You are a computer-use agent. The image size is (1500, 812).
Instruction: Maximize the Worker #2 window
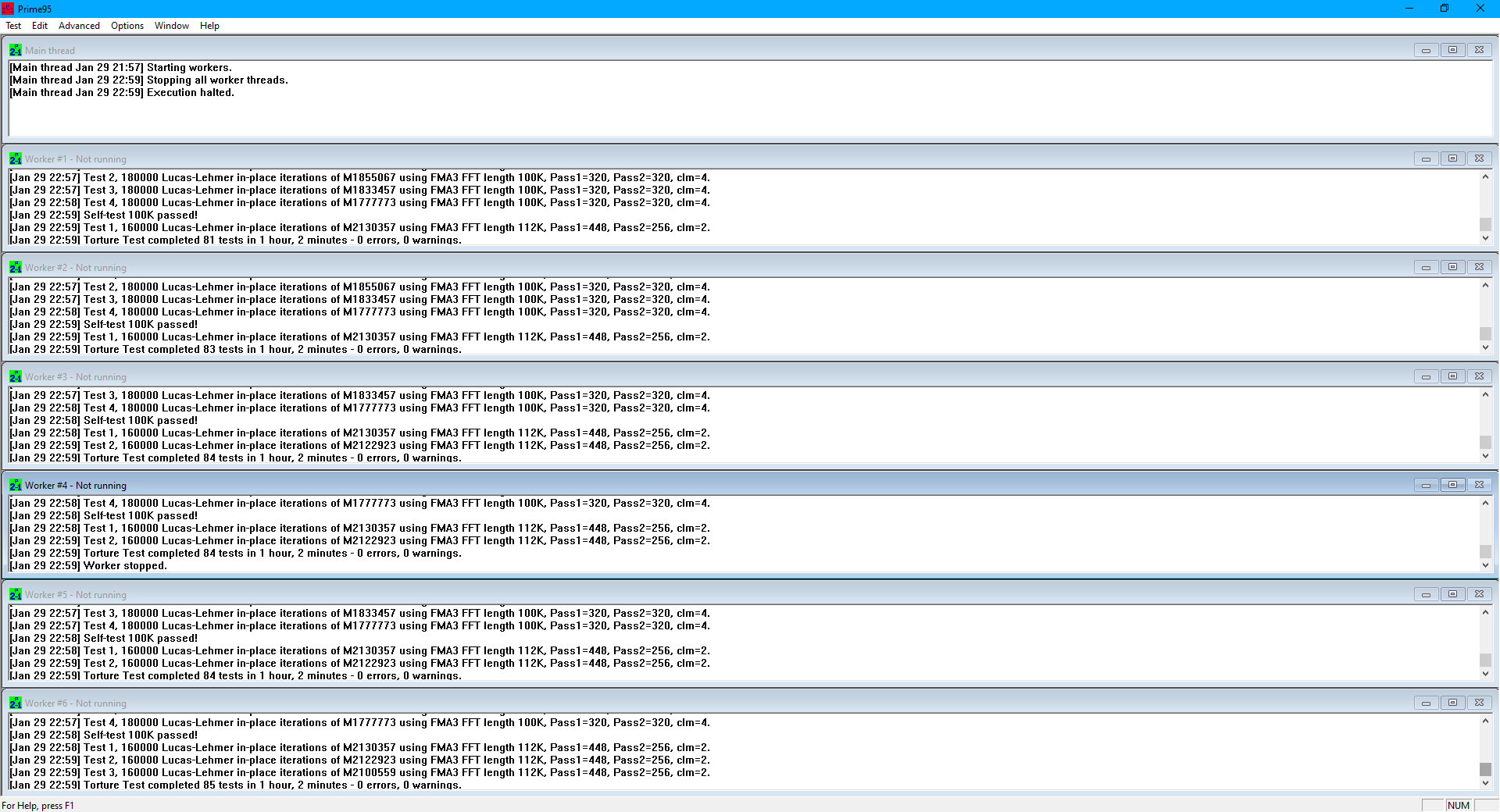click(1452, 267)
